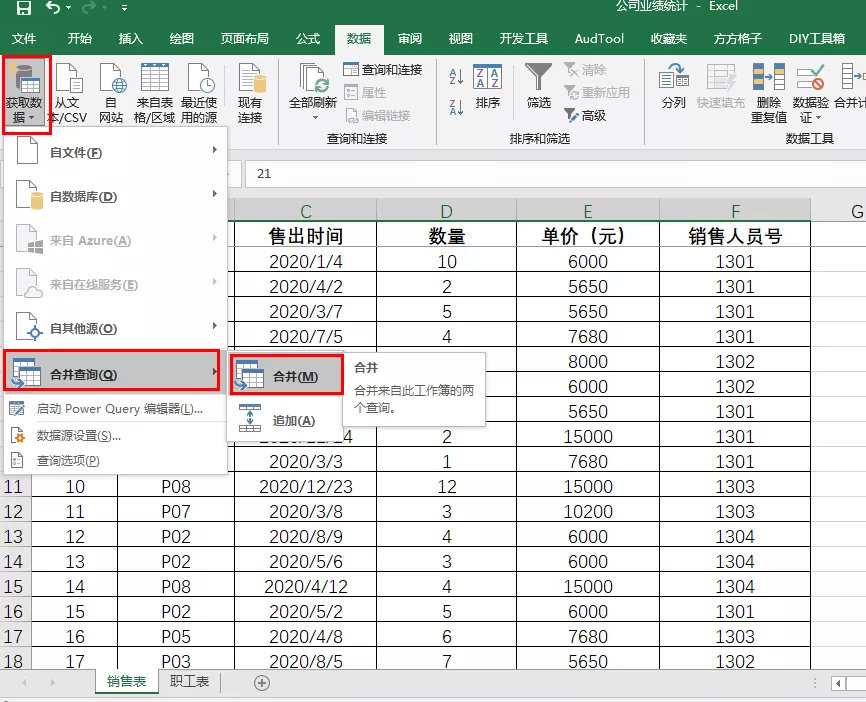Add a new sheet with plus icon
This screenshot has width=866, height=702.
(262, 683)
